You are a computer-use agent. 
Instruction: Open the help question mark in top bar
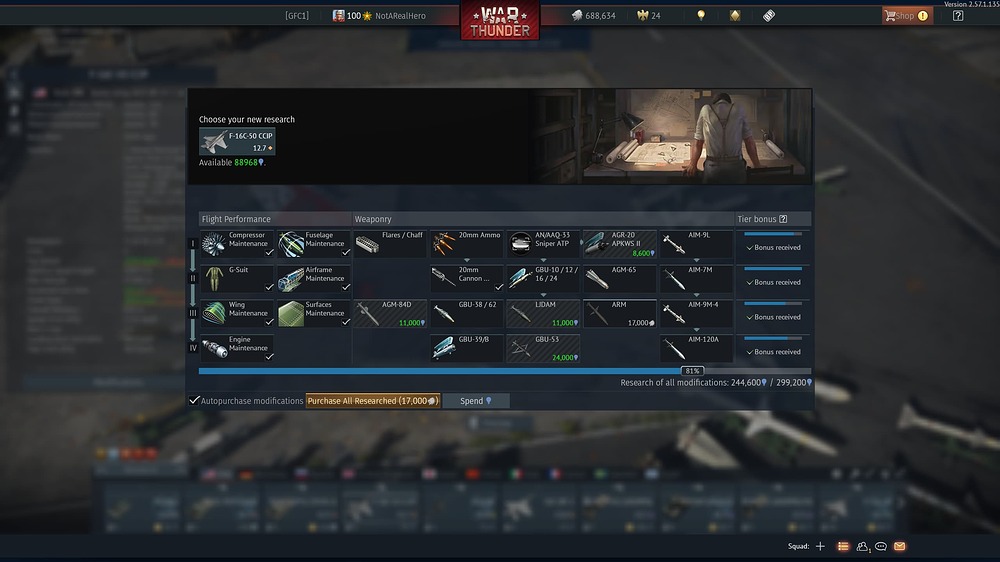tap(958, 15)
